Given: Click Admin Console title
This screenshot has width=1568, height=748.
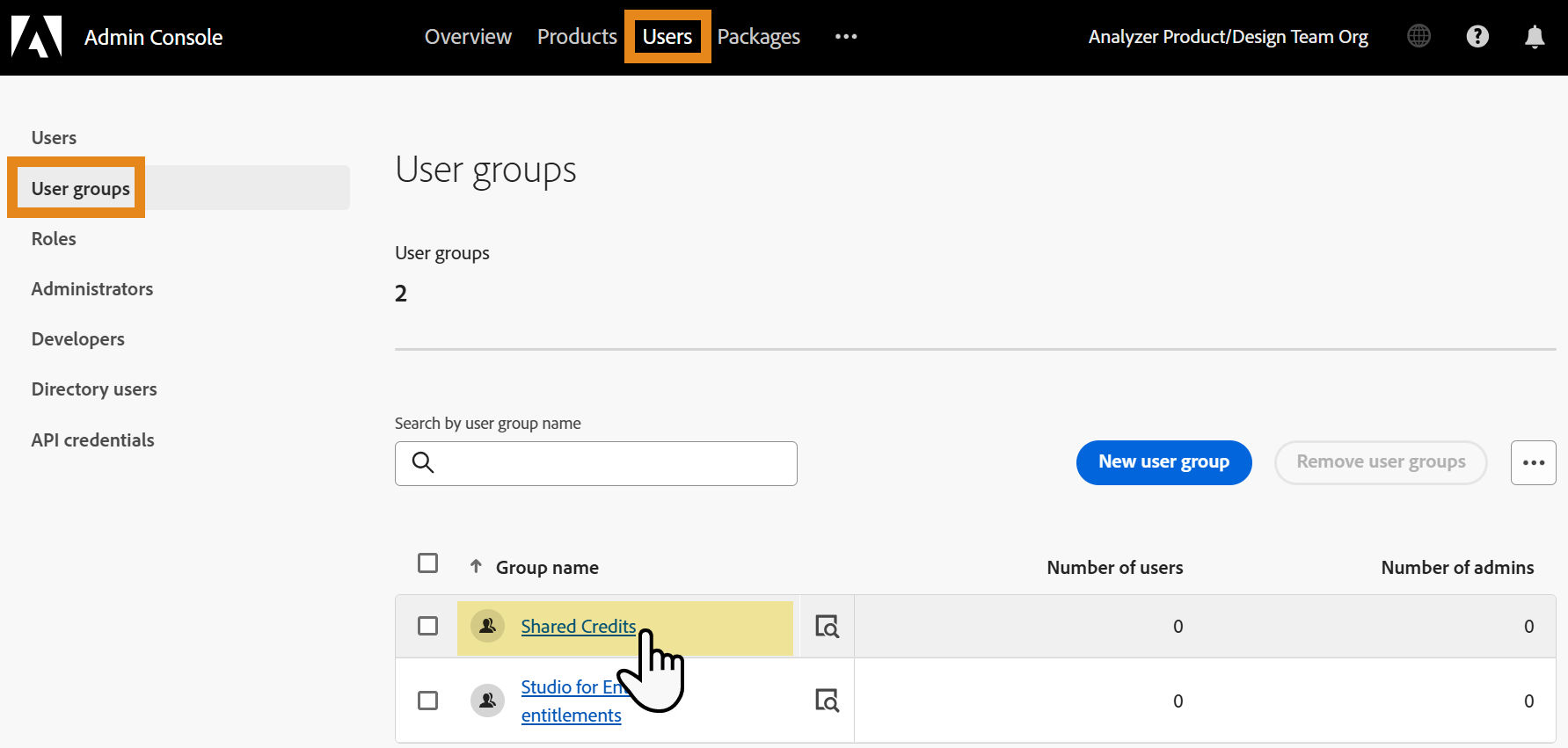Looking at the screenshot, I should click(153, 37).
